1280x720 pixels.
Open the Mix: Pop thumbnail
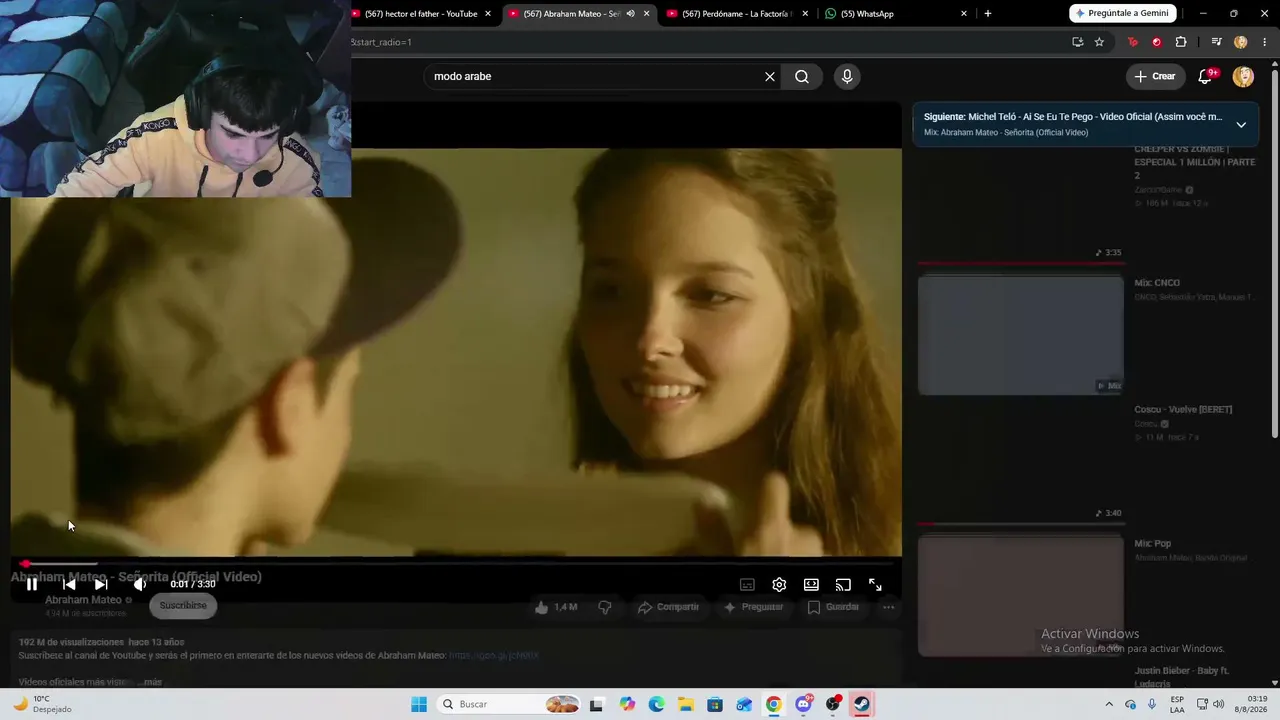point(1021,596)
